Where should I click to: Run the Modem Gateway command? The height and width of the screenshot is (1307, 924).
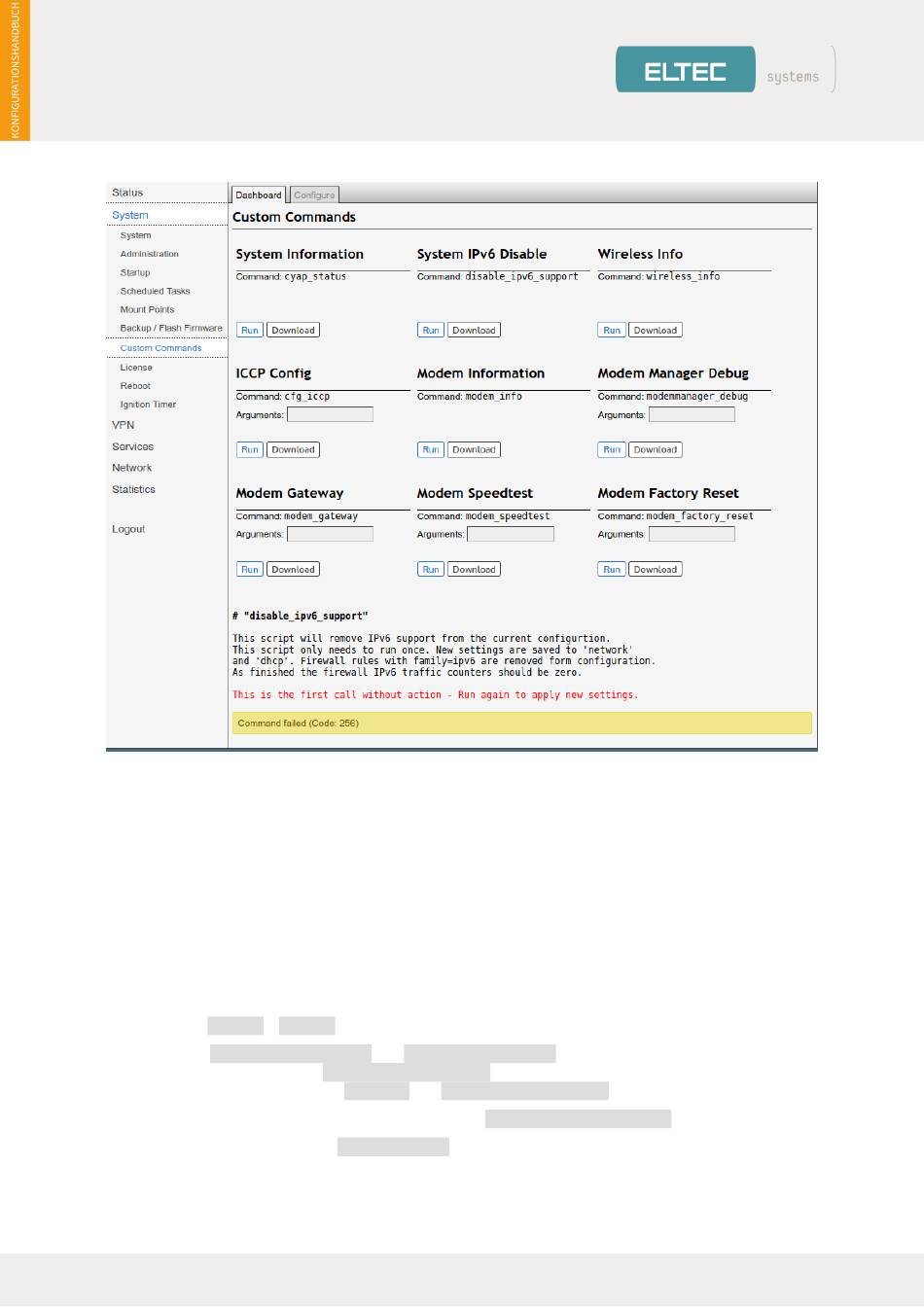(x=250, y=569)
